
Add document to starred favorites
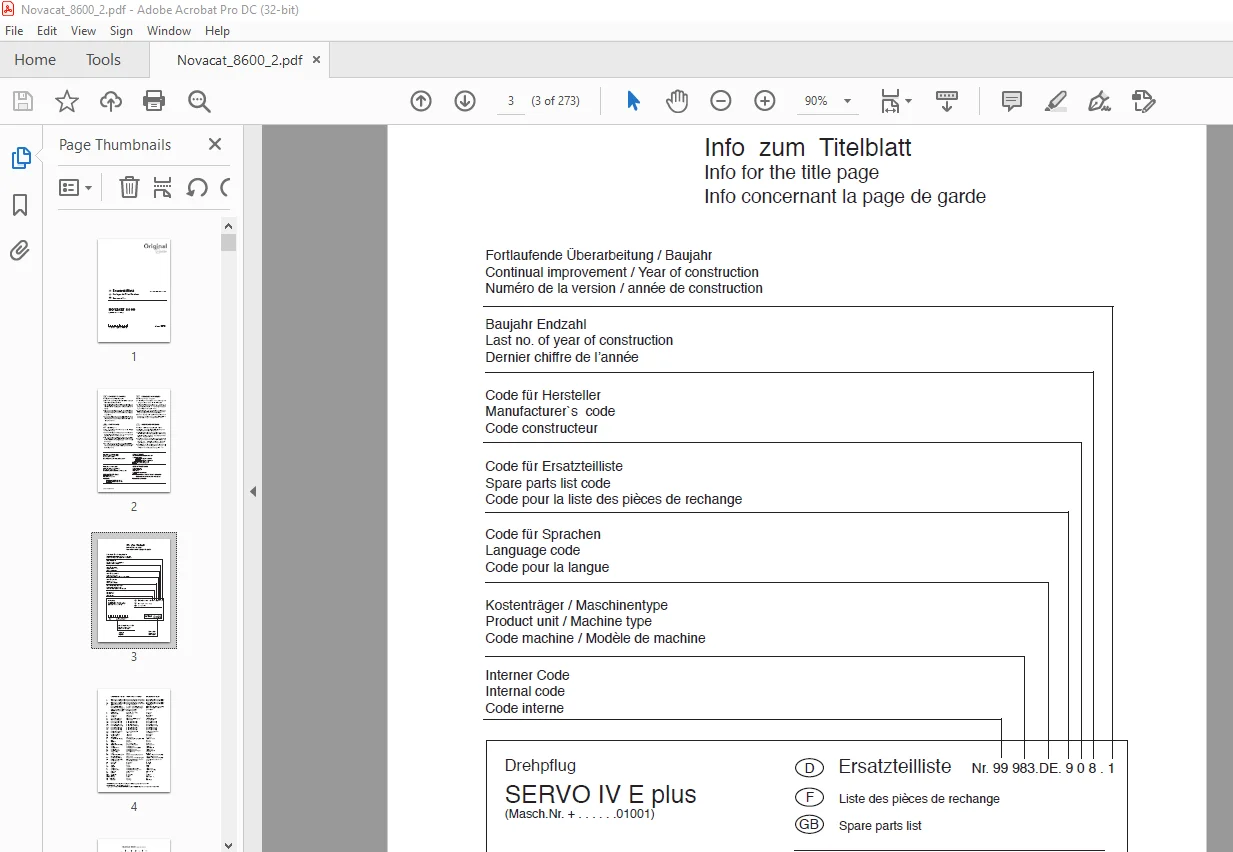66,101
